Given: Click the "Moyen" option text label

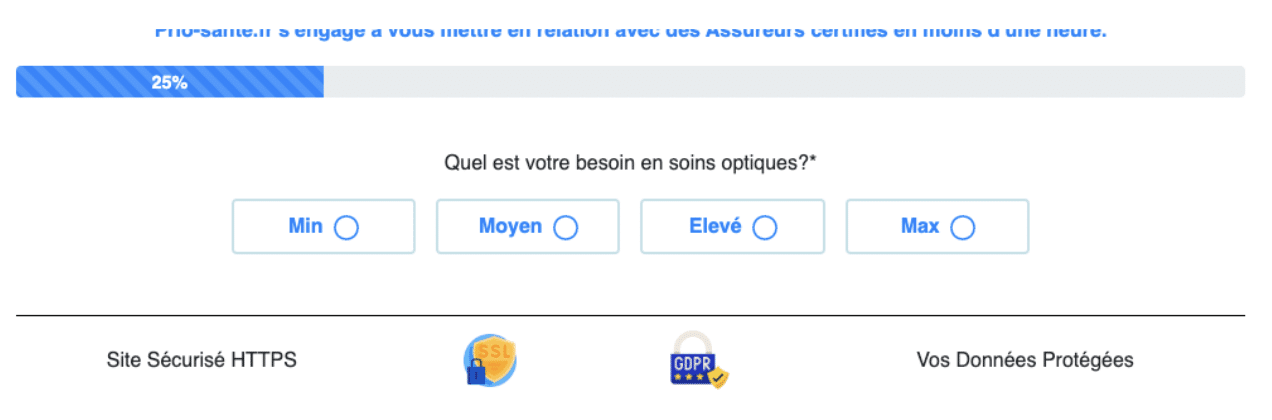Looking at the screenshot, I should click(510, 227).
